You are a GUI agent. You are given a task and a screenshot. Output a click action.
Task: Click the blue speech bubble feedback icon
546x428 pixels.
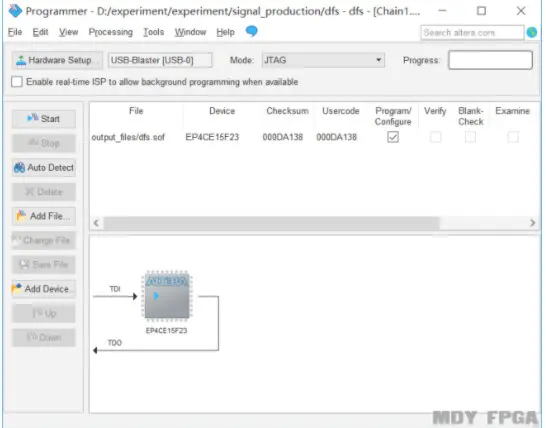point(251,31)
